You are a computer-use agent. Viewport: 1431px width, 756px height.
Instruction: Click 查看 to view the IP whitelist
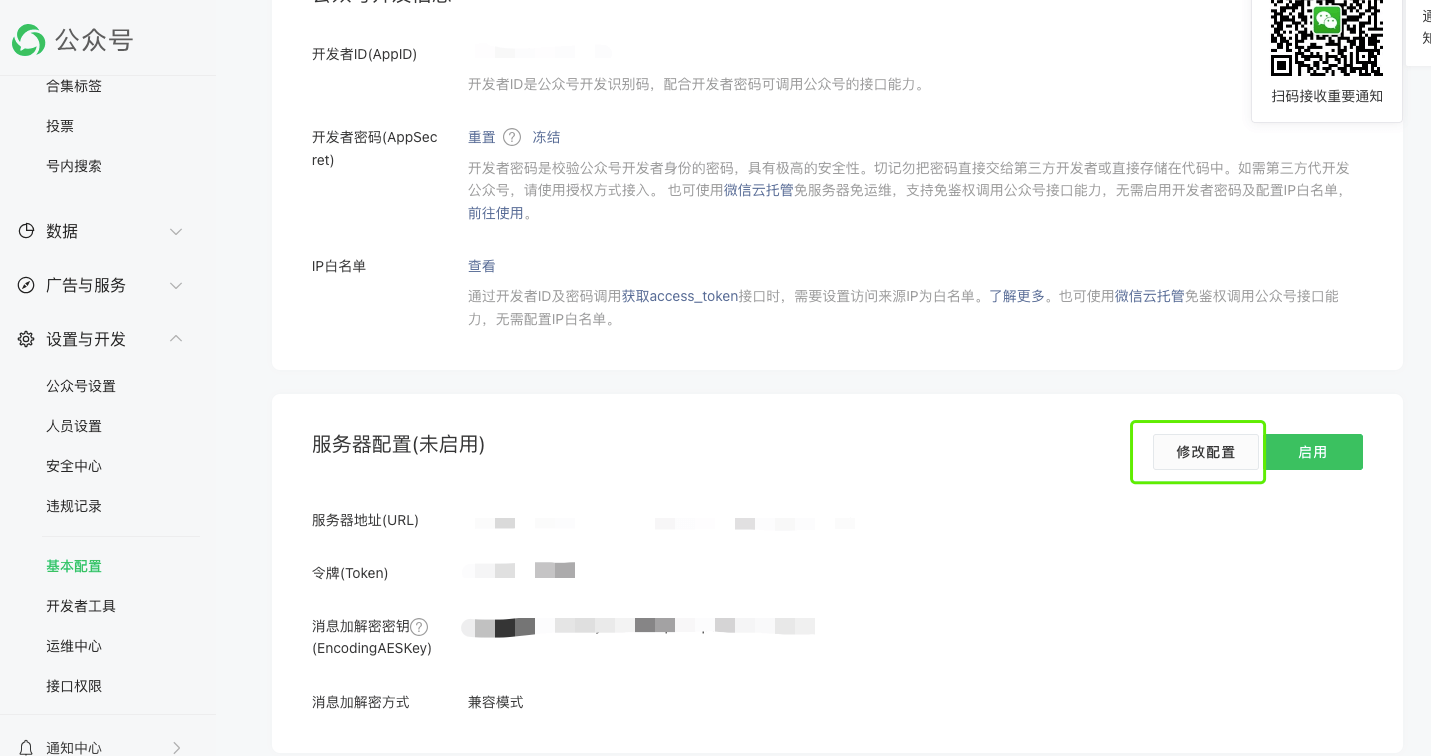[482, 266]
